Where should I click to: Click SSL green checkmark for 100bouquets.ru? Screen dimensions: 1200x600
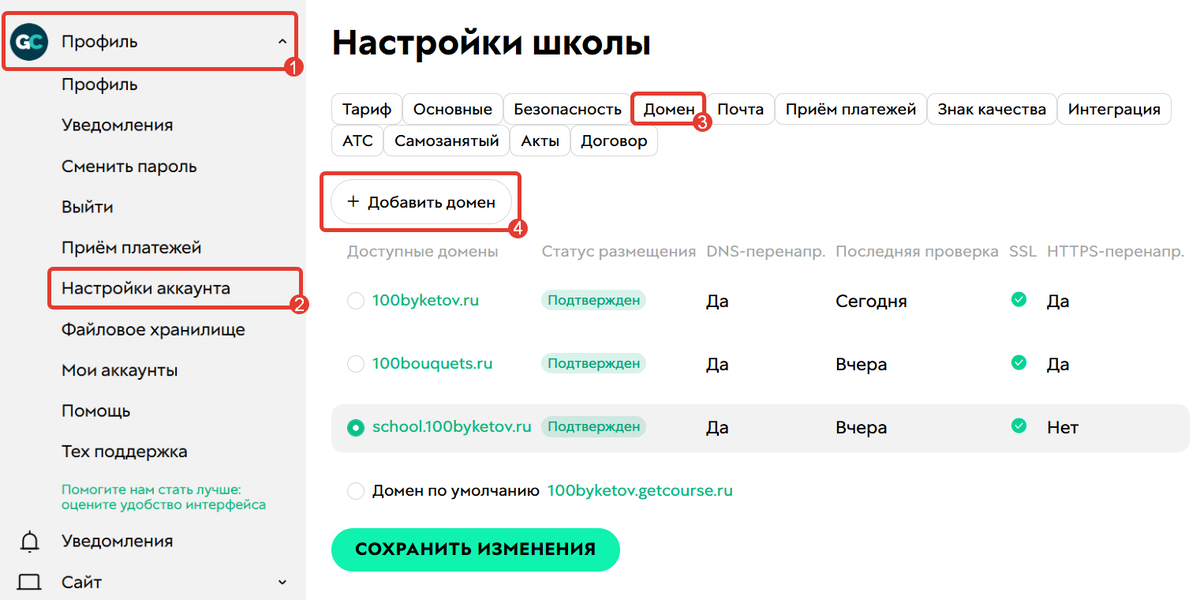(x=1019, y=363)
